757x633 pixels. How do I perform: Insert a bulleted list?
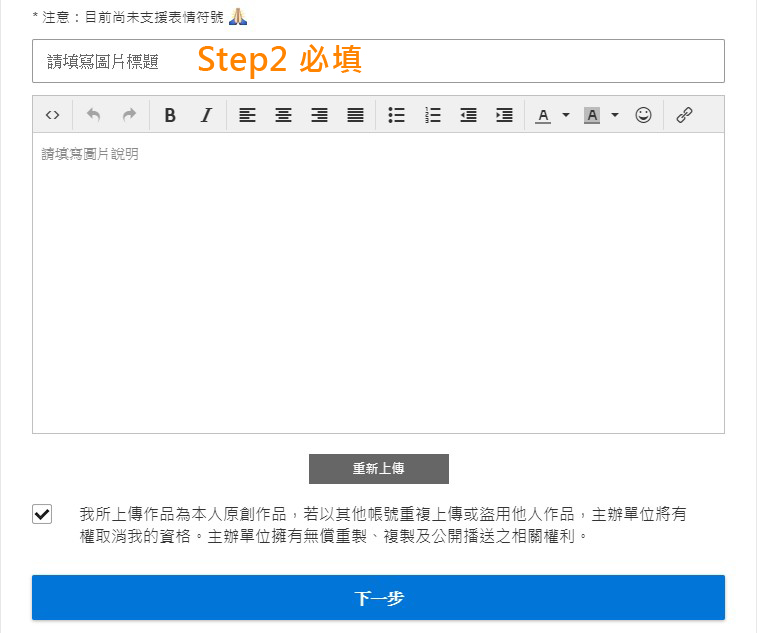tap(396, 115)
